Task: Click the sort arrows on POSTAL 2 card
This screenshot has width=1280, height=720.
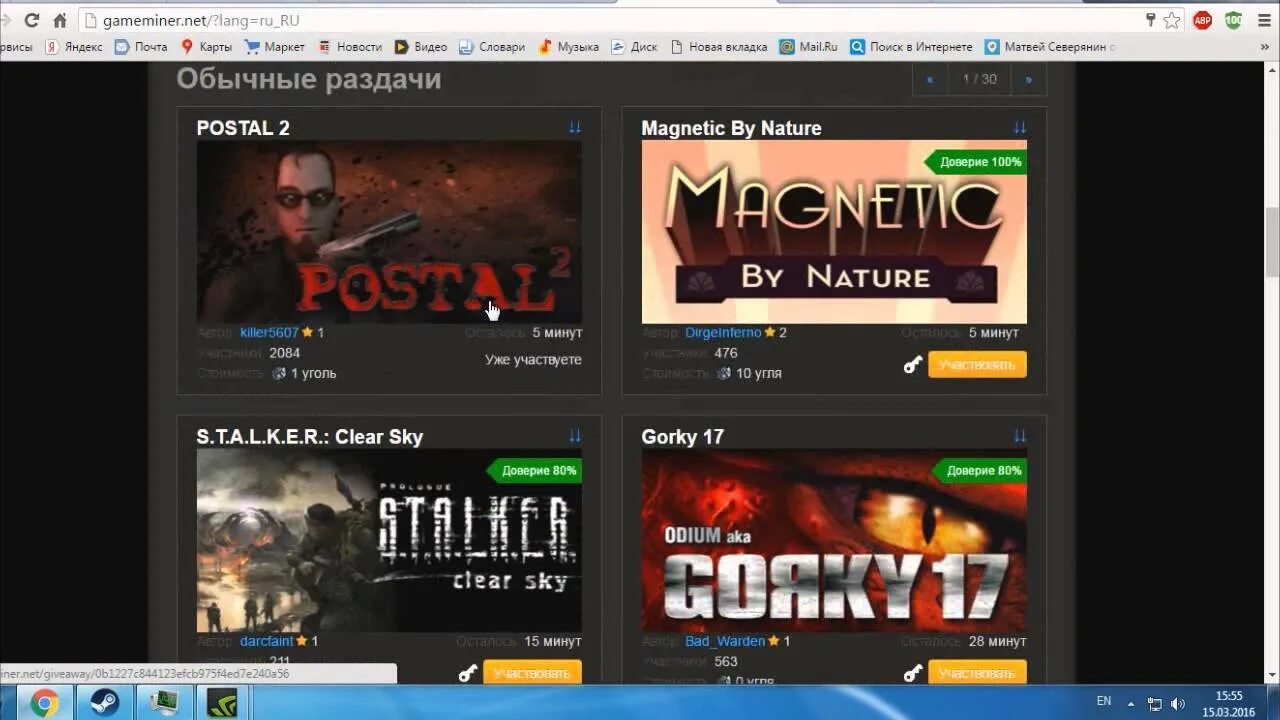Action: tap(574, 127)
